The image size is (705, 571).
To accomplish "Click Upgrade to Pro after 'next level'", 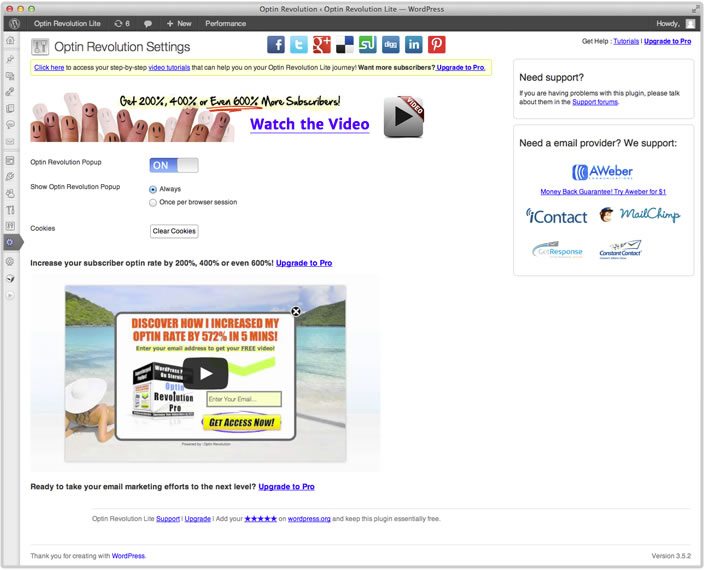I will tap(286, 486).
